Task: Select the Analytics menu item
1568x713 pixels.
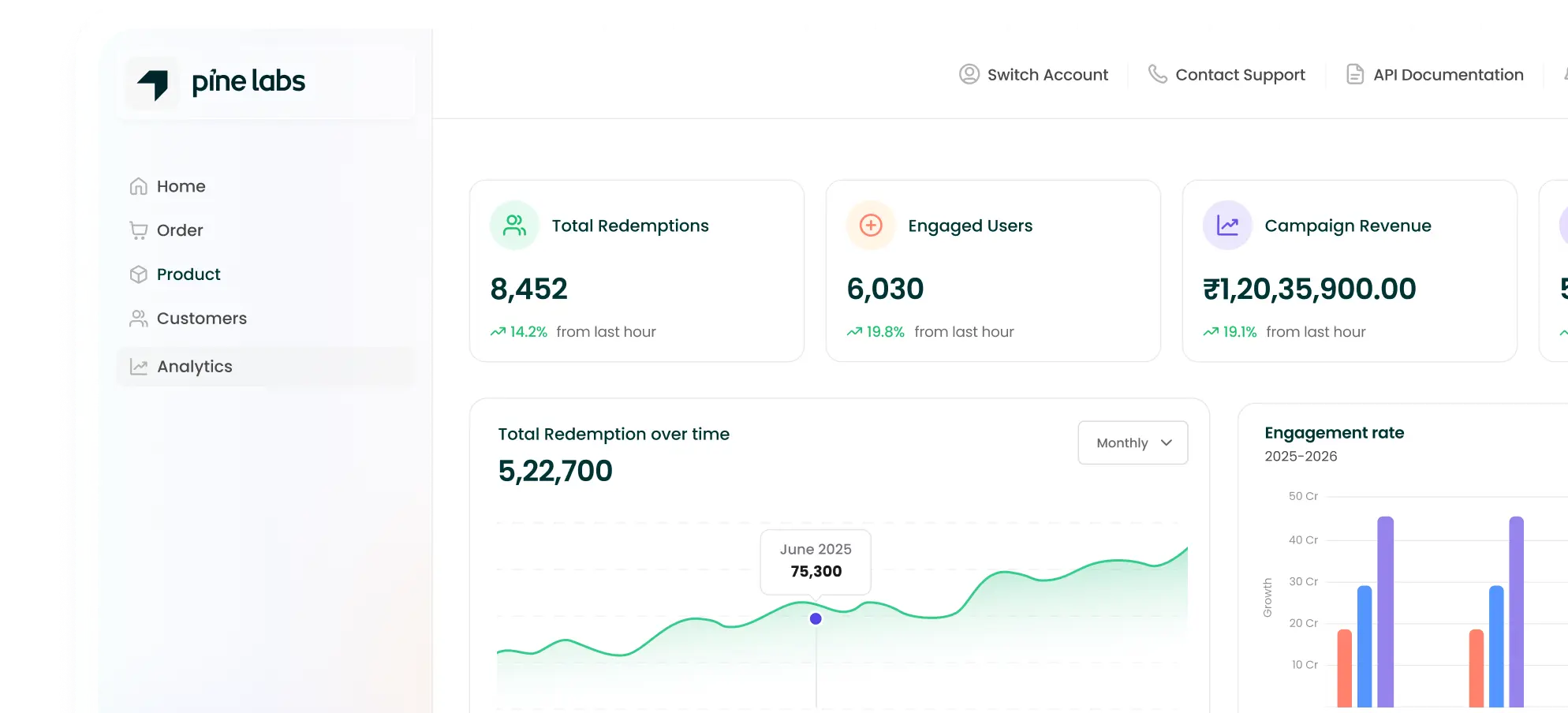Action: [x=265, y=367]
